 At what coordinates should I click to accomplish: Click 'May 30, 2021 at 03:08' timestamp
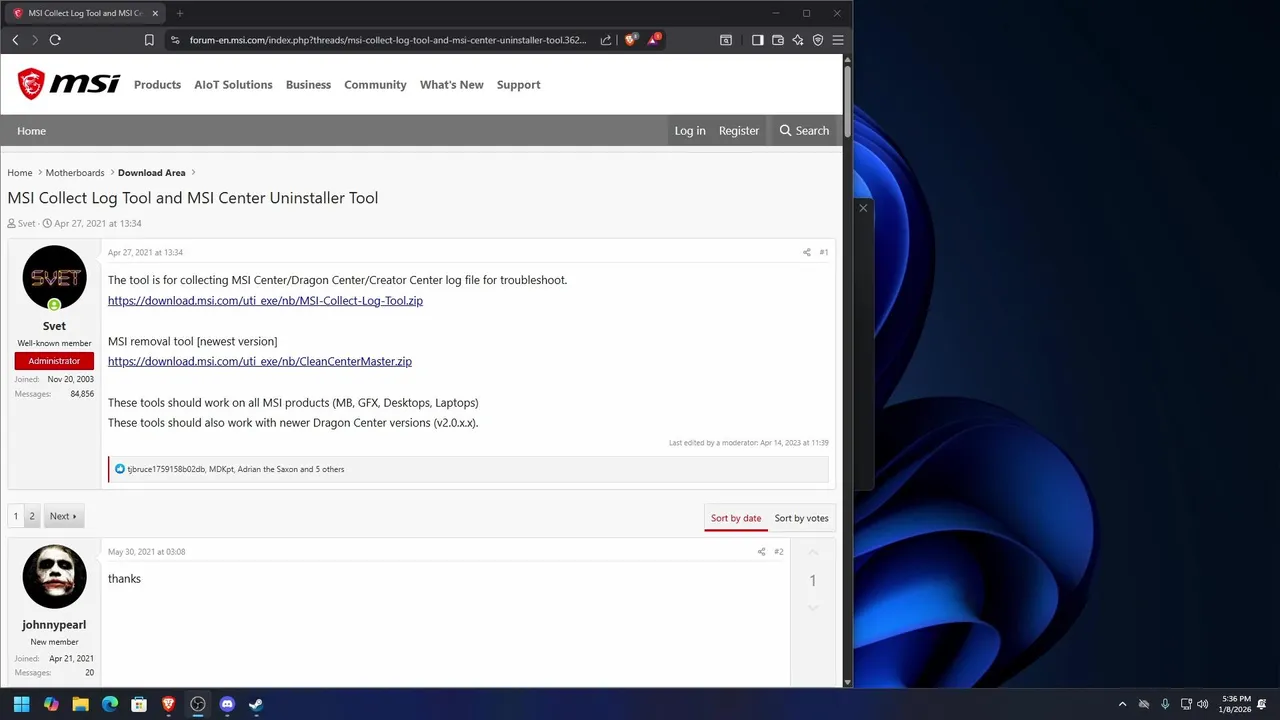[x=146, y=552]
